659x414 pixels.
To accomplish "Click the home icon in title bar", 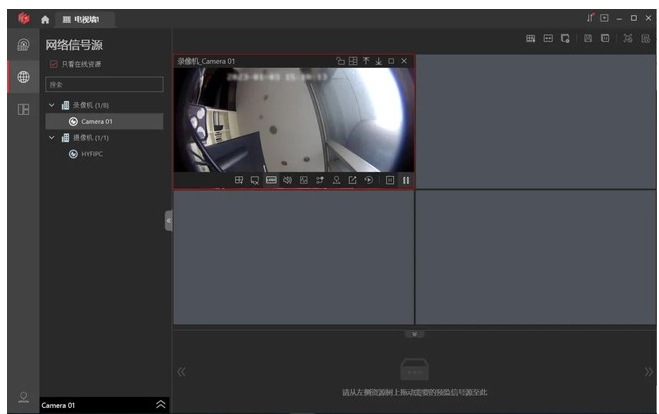I will 45,19.
